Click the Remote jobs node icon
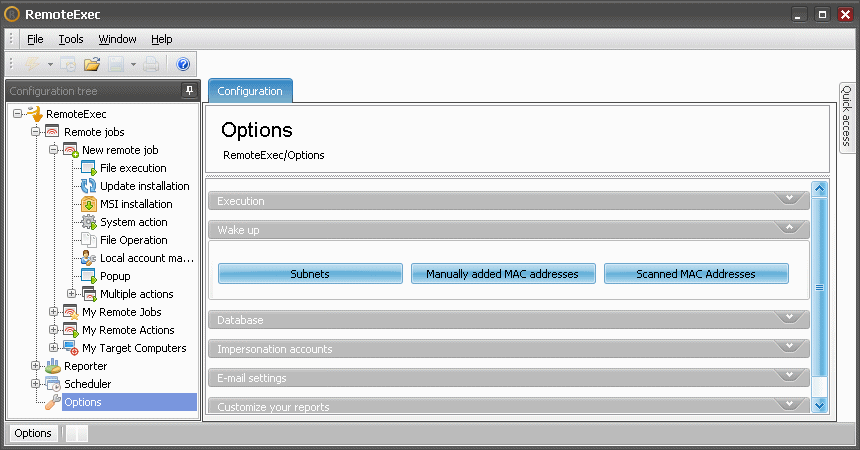 (x=52, y=132)
